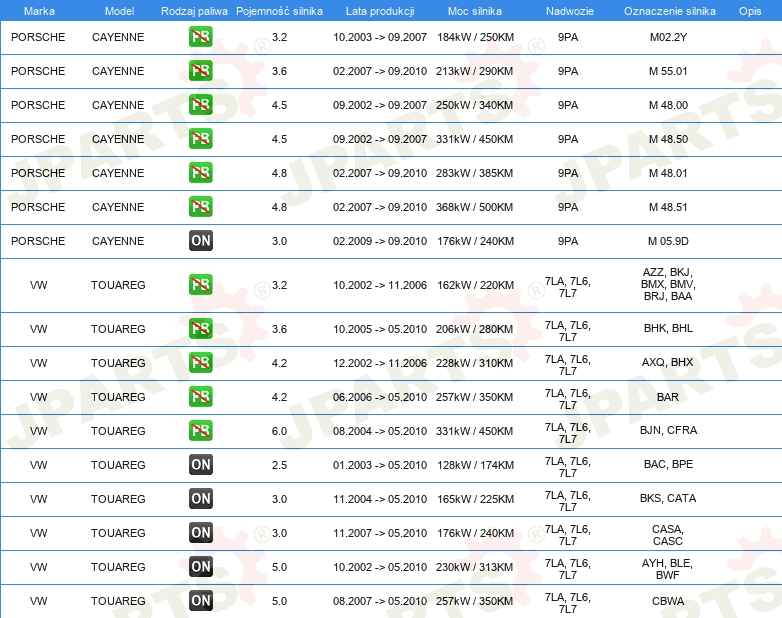Select engine code M 48.50 cell
Image resolution: width=782 pixels, height=618 pixels.
click(x=668, y=139)
